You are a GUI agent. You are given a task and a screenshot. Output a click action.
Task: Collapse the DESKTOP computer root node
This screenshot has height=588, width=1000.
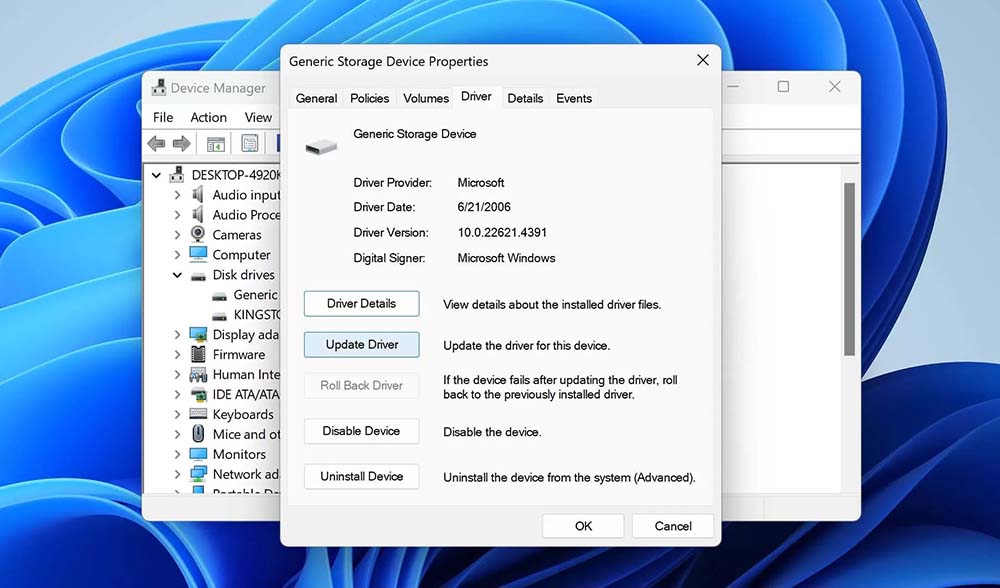tap(157, 175)
